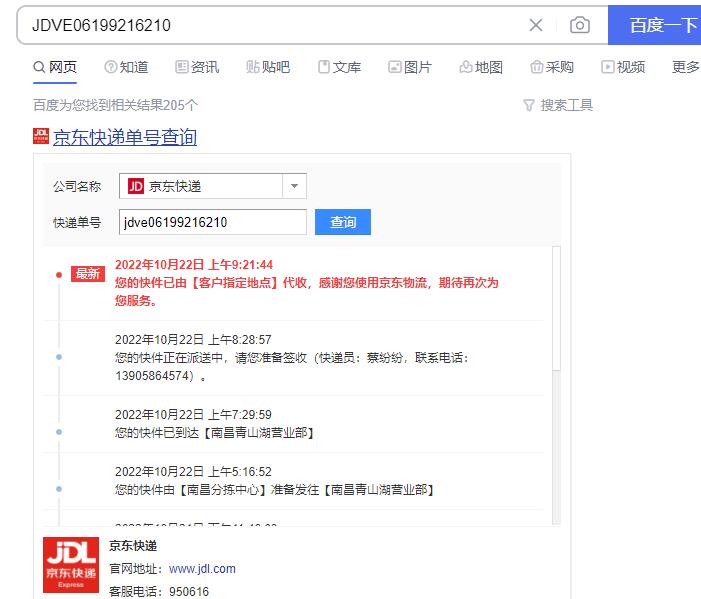Open the 文库 tab
Viewport: 701px width, 599px height.
click(x=339, y=67)
